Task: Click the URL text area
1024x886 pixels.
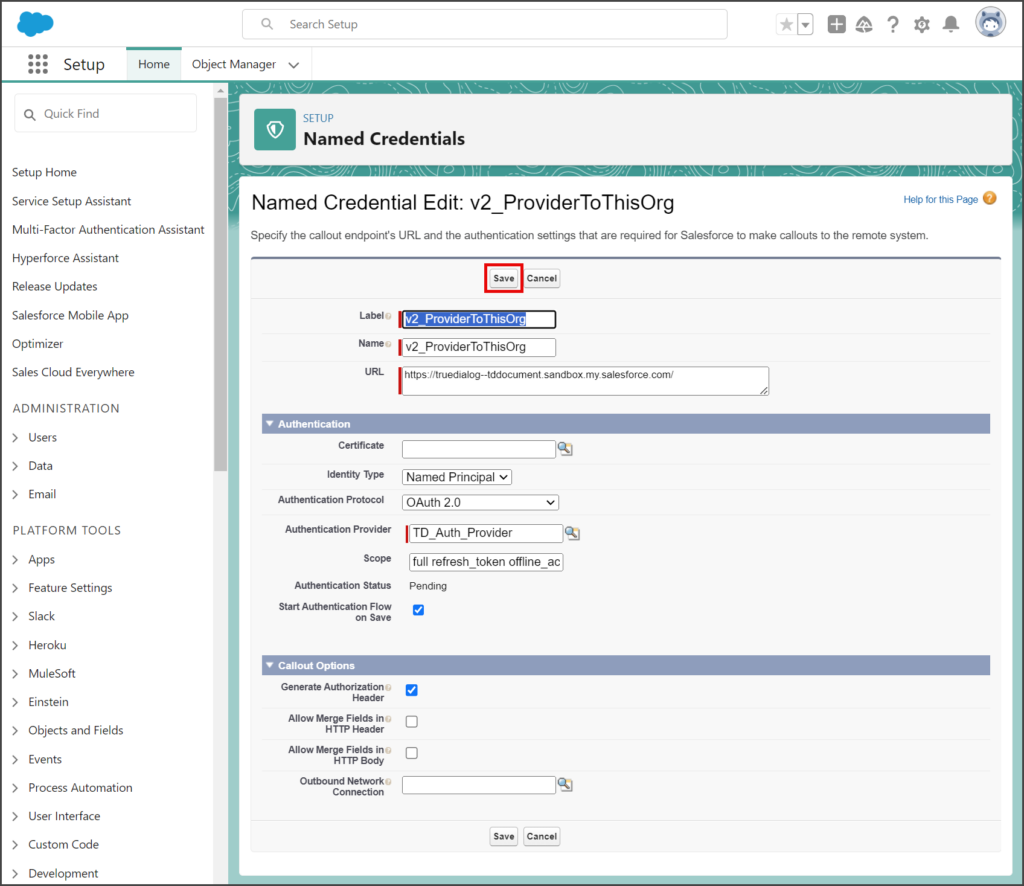Action: click(585, 381)
